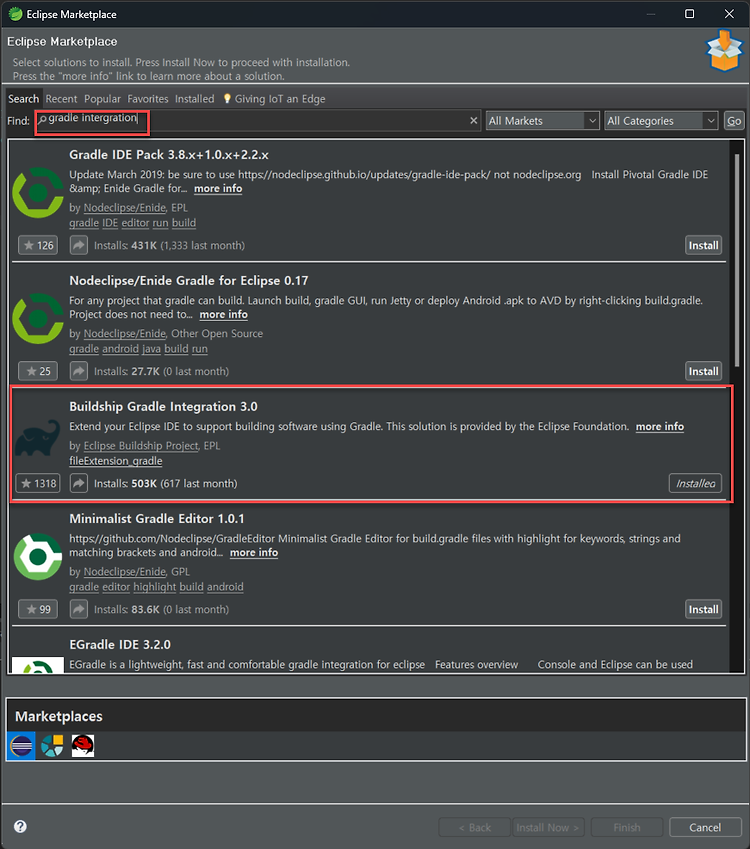This screenshot has width=750, height=849.
Task: Install Nodeclipse/Enide Gradle for Eclipse
Action: coord(703,371)
